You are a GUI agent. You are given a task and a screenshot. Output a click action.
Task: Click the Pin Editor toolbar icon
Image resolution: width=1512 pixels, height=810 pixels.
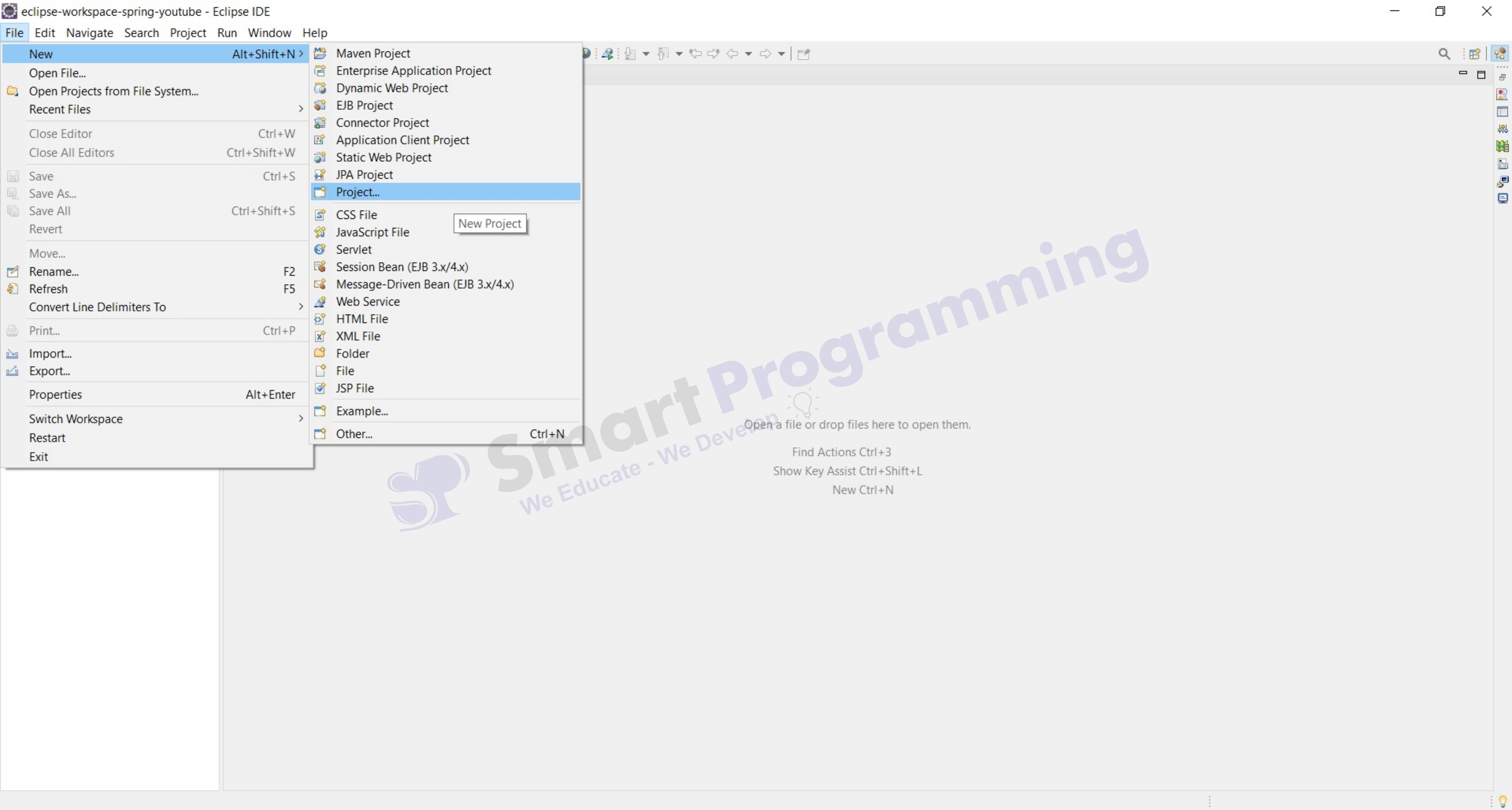click(x=804, y=54)
